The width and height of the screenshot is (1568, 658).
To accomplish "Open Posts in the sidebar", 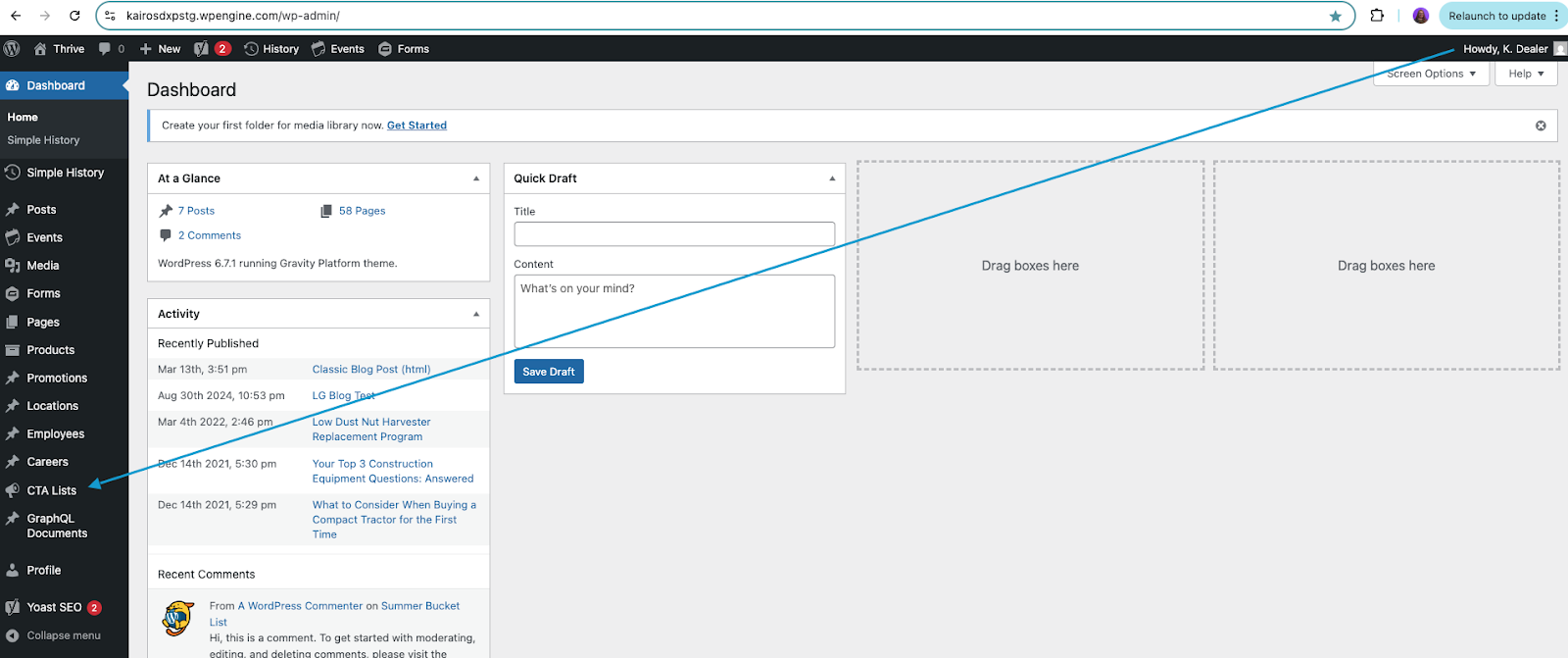I will 64,209.
